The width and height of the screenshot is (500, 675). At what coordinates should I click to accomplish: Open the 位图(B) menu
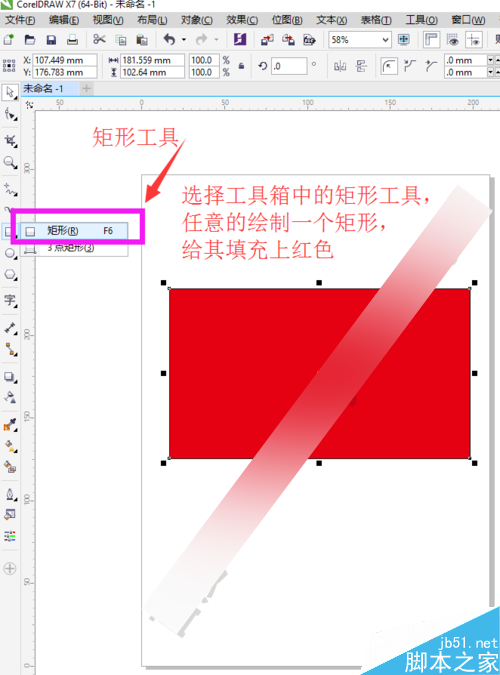pos(287,20)
